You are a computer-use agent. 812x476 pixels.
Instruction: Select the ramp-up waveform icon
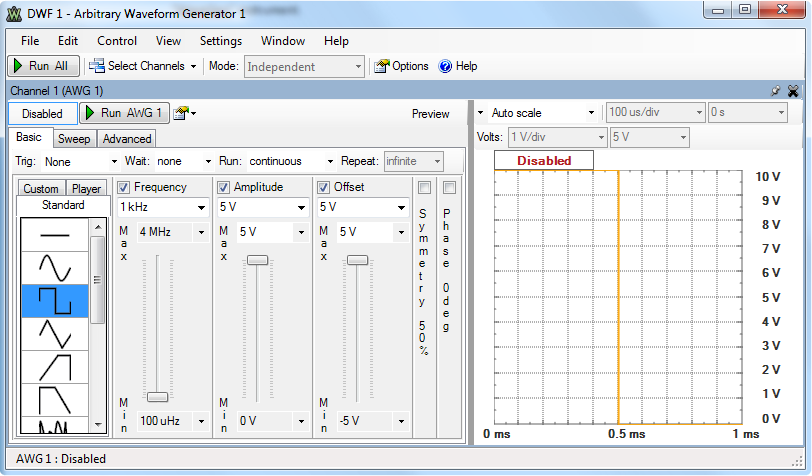(54, 367)
